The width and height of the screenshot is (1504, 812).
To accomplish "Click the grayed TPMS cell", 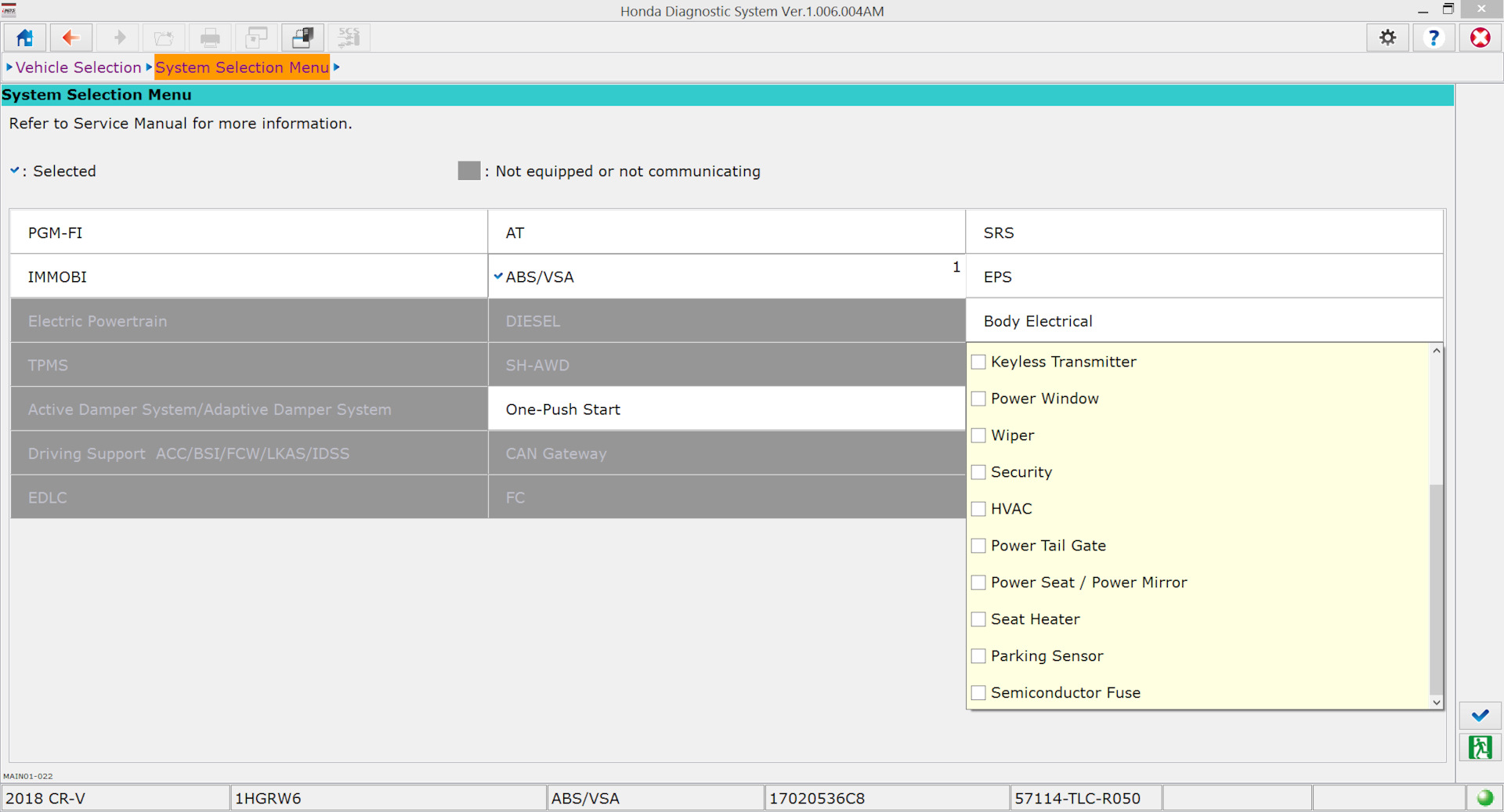I will coord(249,365).
